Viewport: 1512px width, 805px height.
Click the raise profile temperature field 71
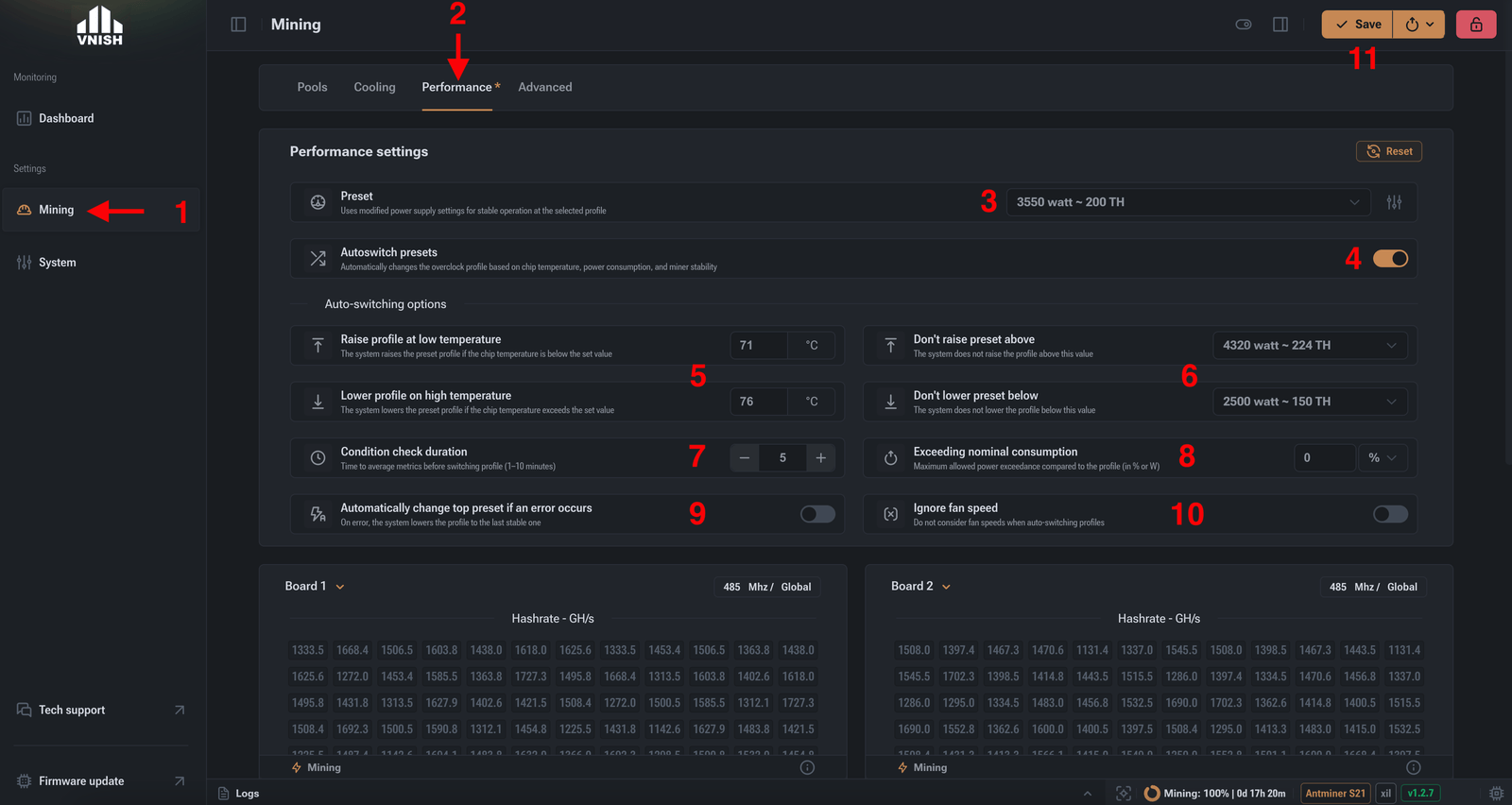(759, 345)
